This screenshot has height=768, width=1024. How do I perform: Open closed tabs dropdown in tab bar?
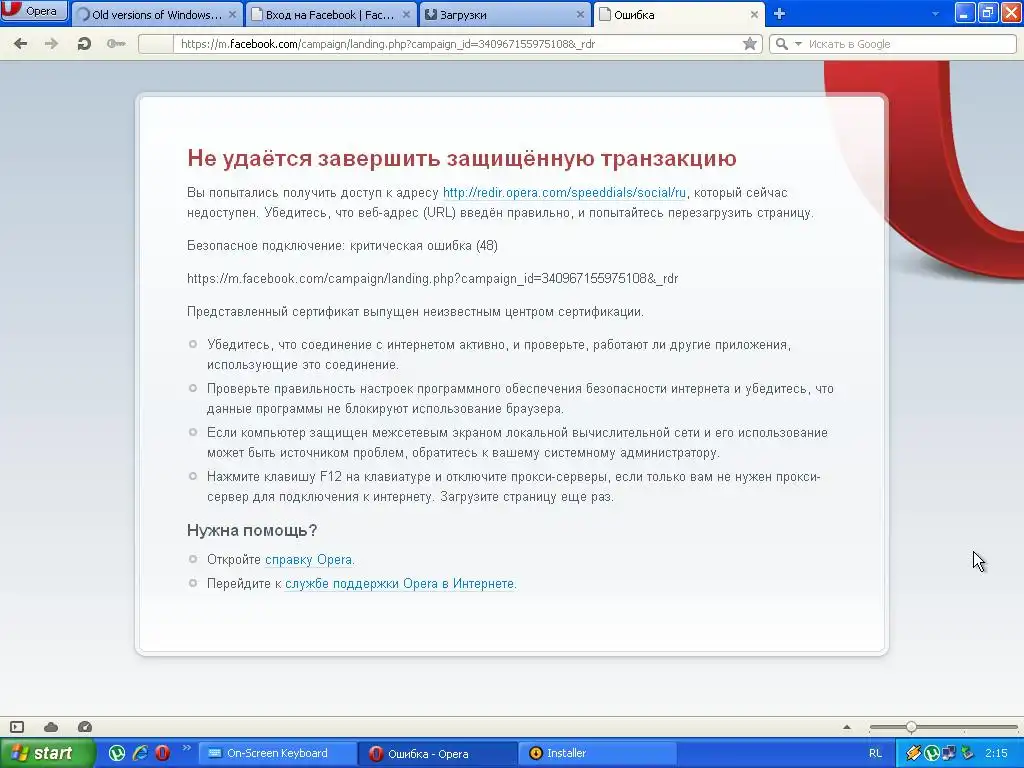935,14
